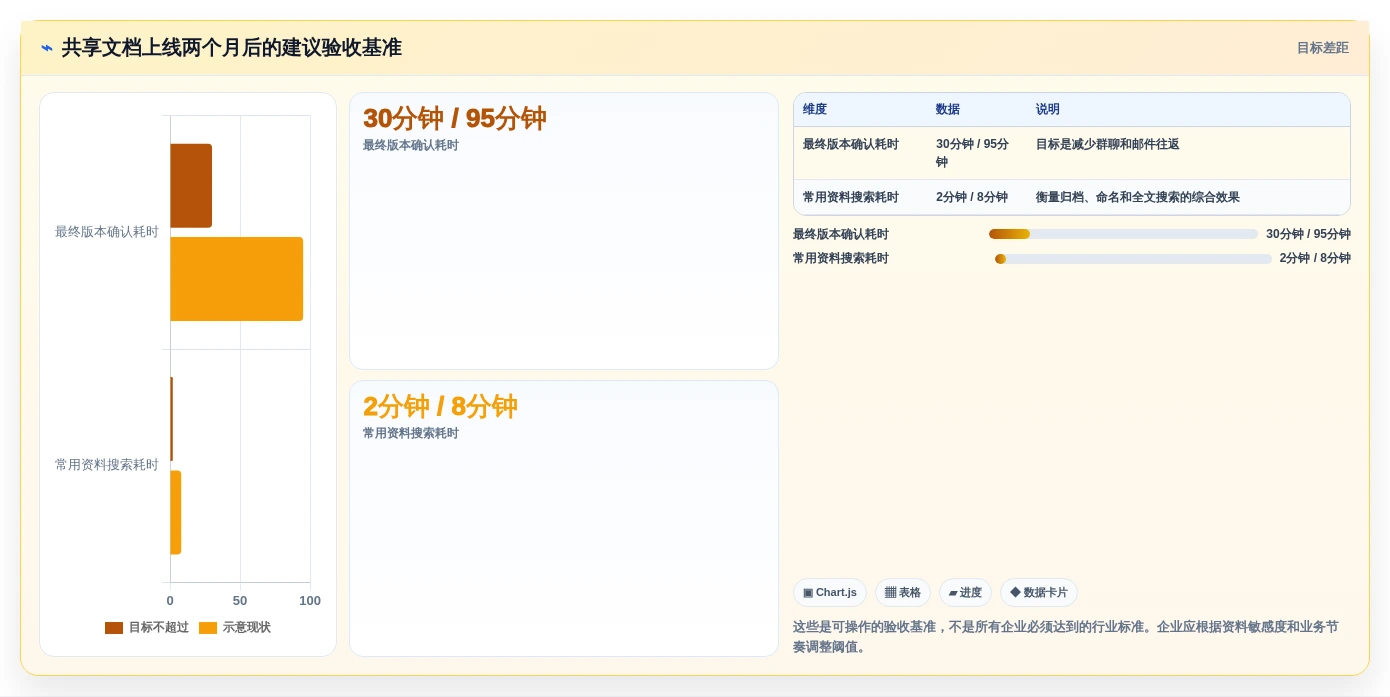Viewport: 1390px width, 697px height.
Task: Click the 常用资料搜索耗时 card caption
Action: click(x=410, y=434)
